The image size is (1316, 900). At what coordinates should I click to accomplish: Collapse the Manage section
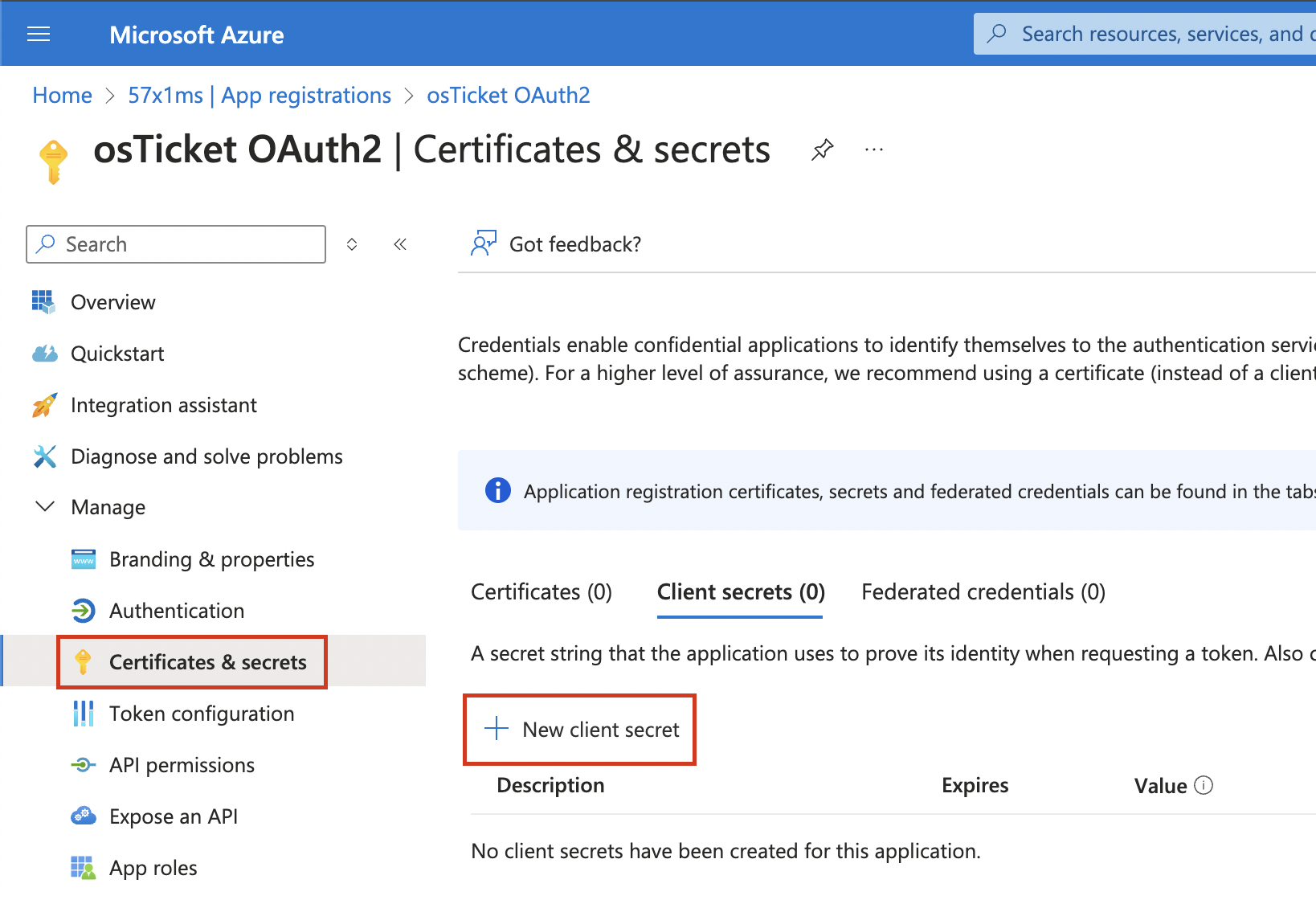45,506
